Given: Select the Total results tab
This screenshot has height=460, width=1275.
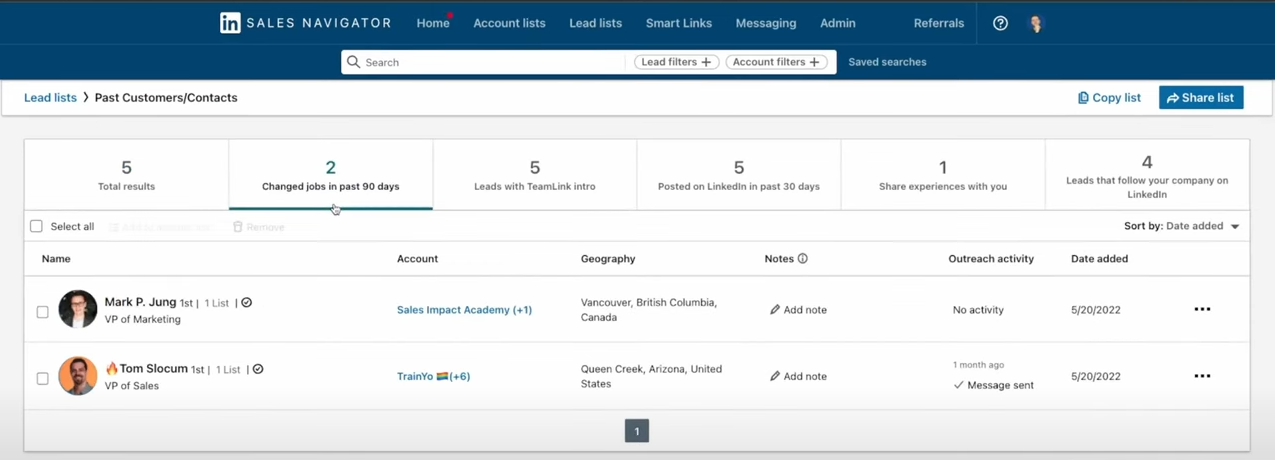Looking at the screenshot, I should (x=126, y=175).
